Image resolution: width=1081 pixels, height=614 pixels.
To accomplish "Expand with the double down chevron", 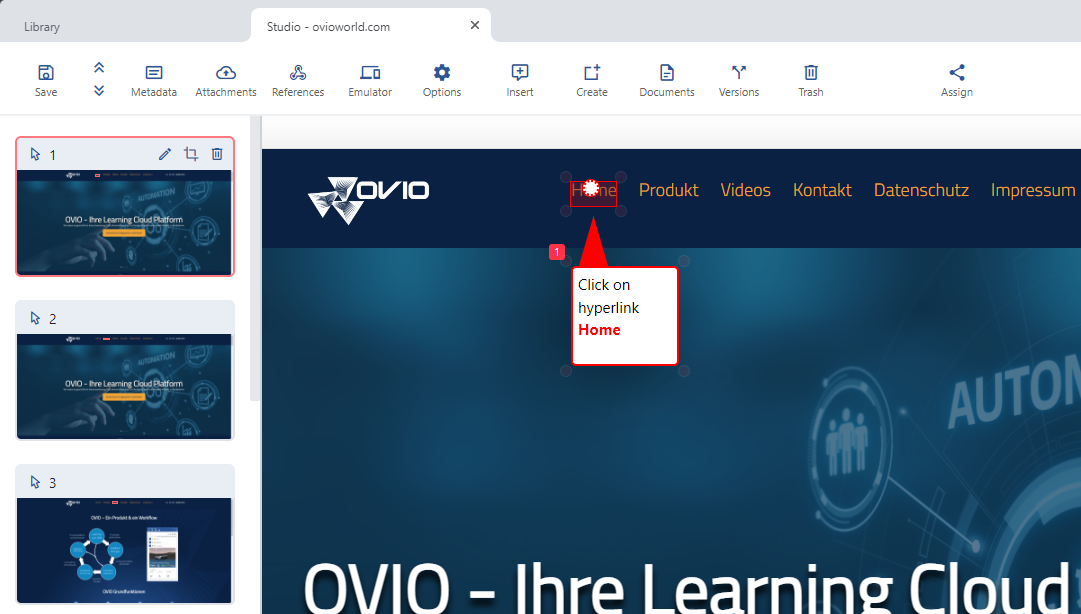I will click(99, 91).
